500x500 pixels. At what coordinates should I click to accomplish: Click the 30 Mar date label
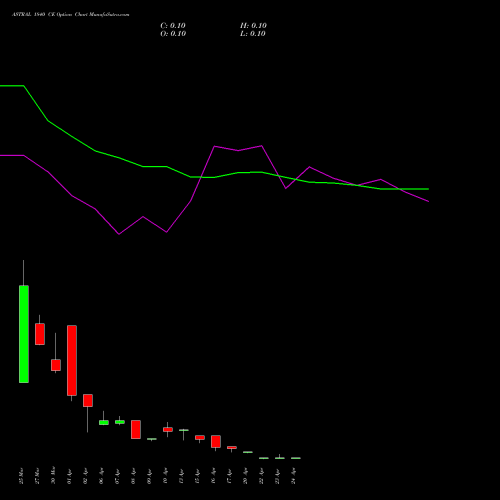click(x=54, y=476)
